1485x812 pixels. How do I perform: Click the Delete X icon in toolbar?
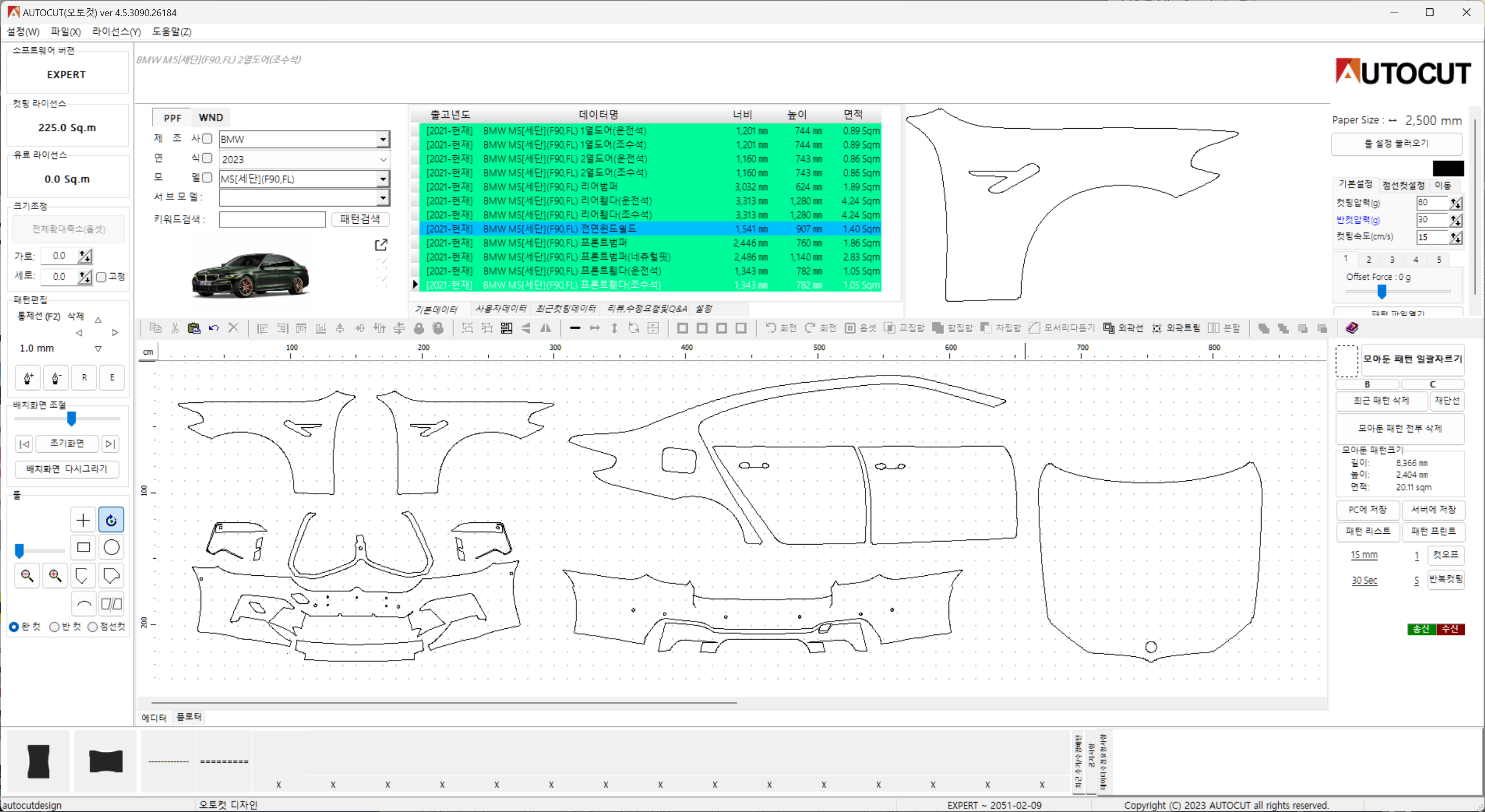[233, 328]
